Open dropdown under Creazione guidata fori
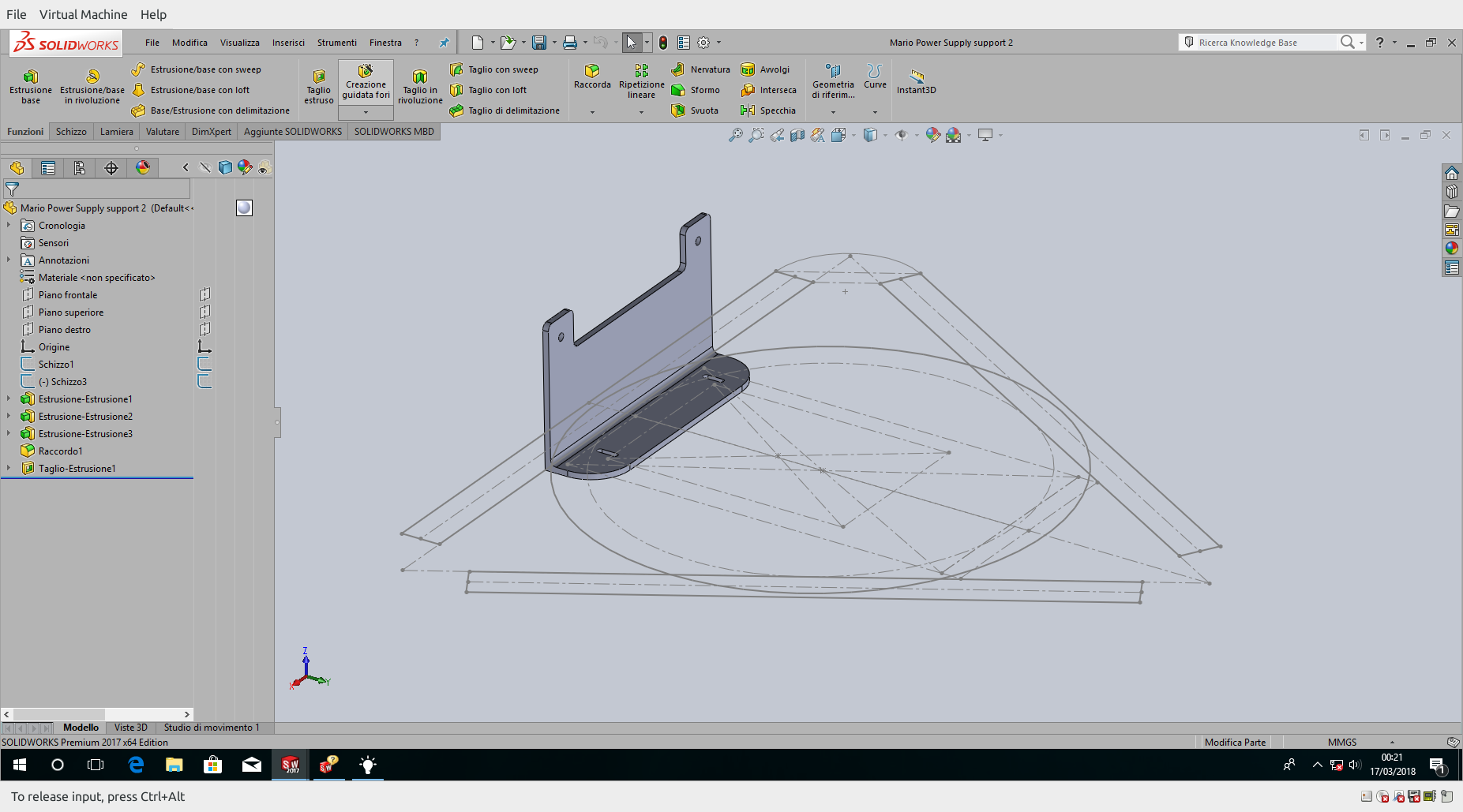1463x812 pixels. point(366,112)
